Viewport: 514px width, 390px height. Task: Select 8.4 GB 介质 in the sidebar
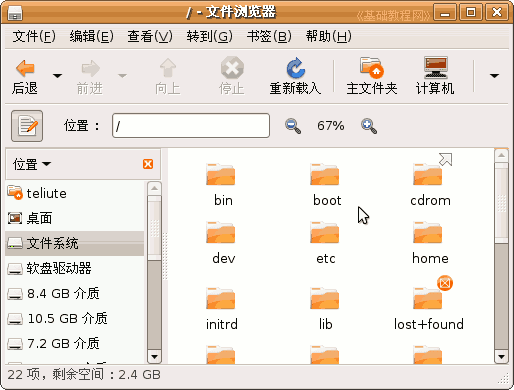75,293
